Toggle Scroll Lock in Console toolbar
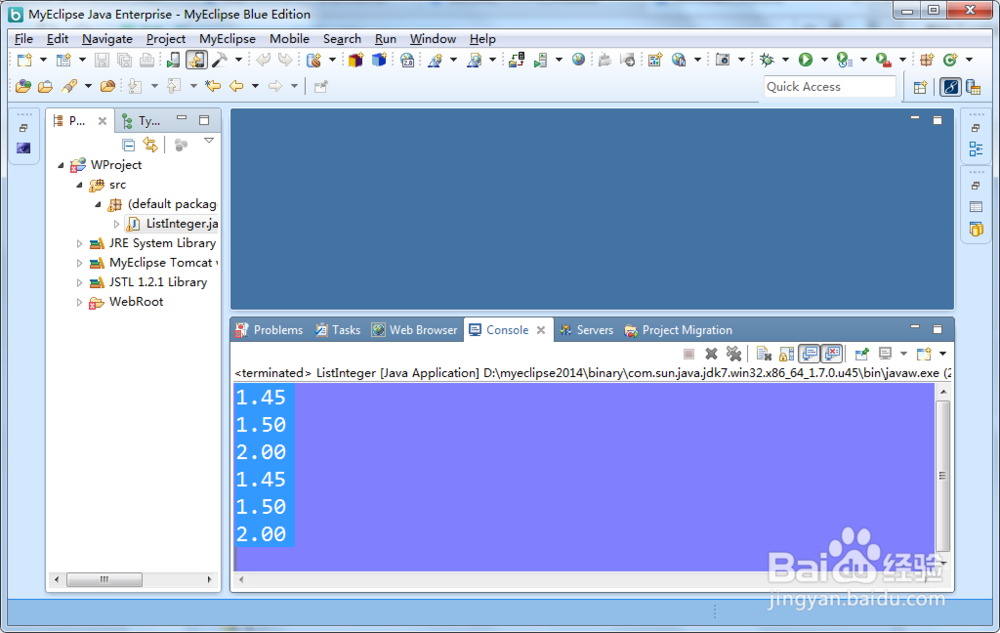 click(x=786, y=353)
